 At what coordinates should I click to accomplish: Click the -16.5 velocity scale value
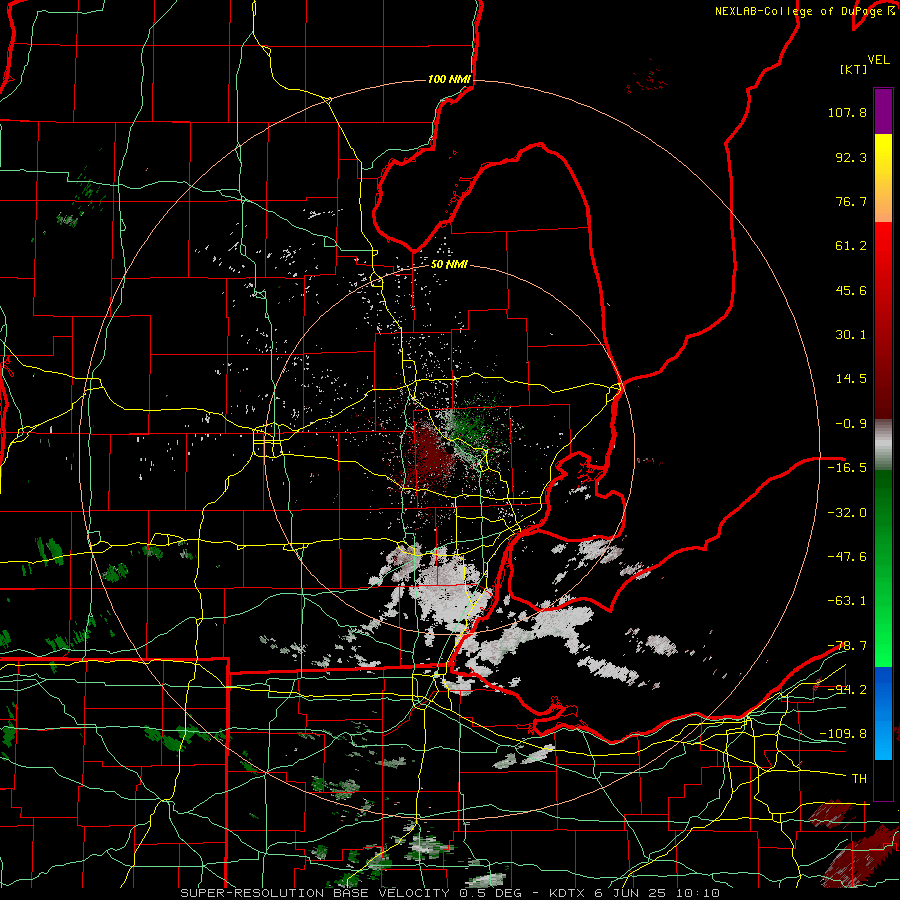click(847, 468)
